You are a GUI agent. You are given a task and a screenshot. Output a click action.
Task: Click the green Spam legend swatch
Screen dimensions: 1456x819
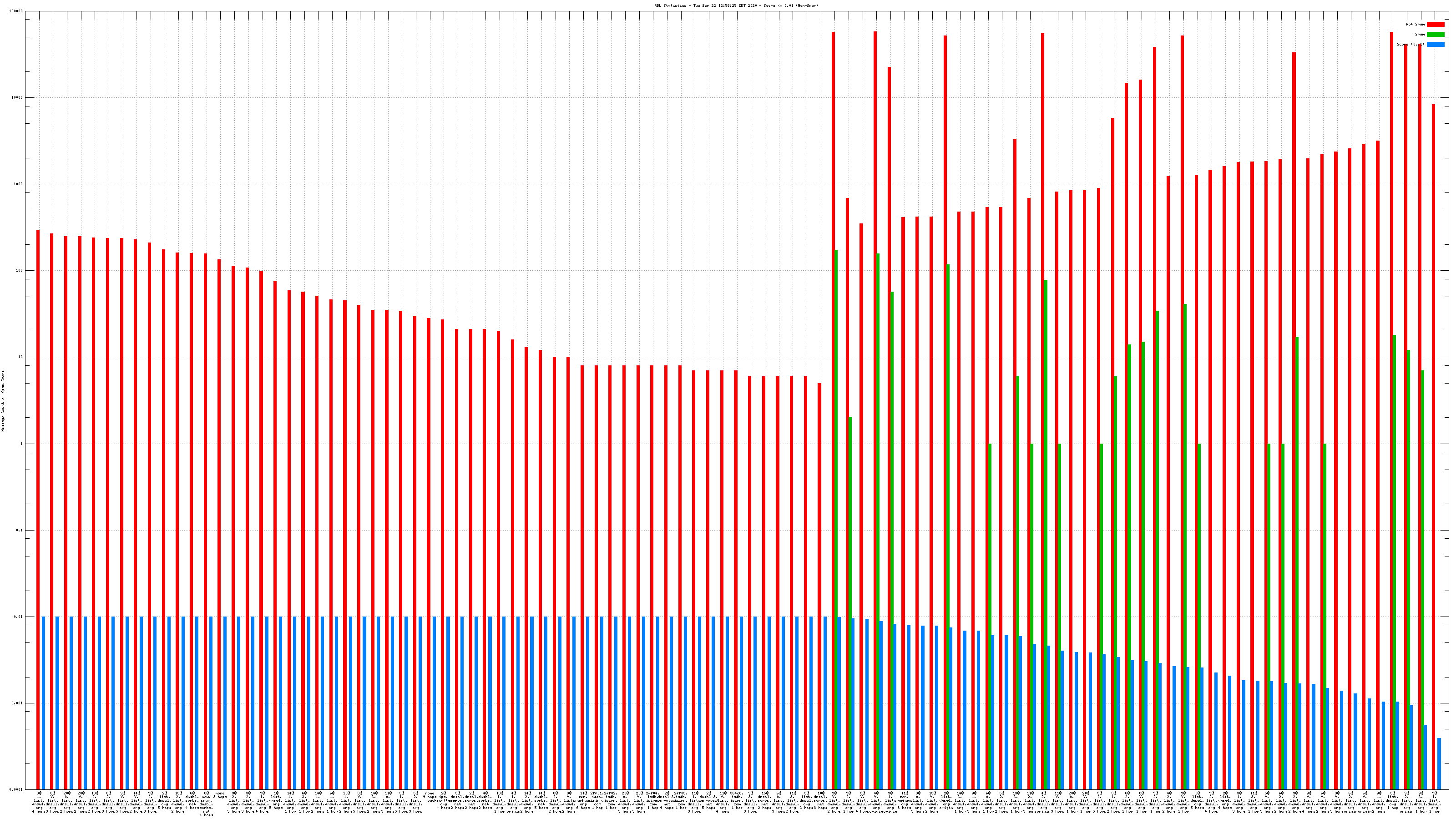click(x=1436, y=35)
